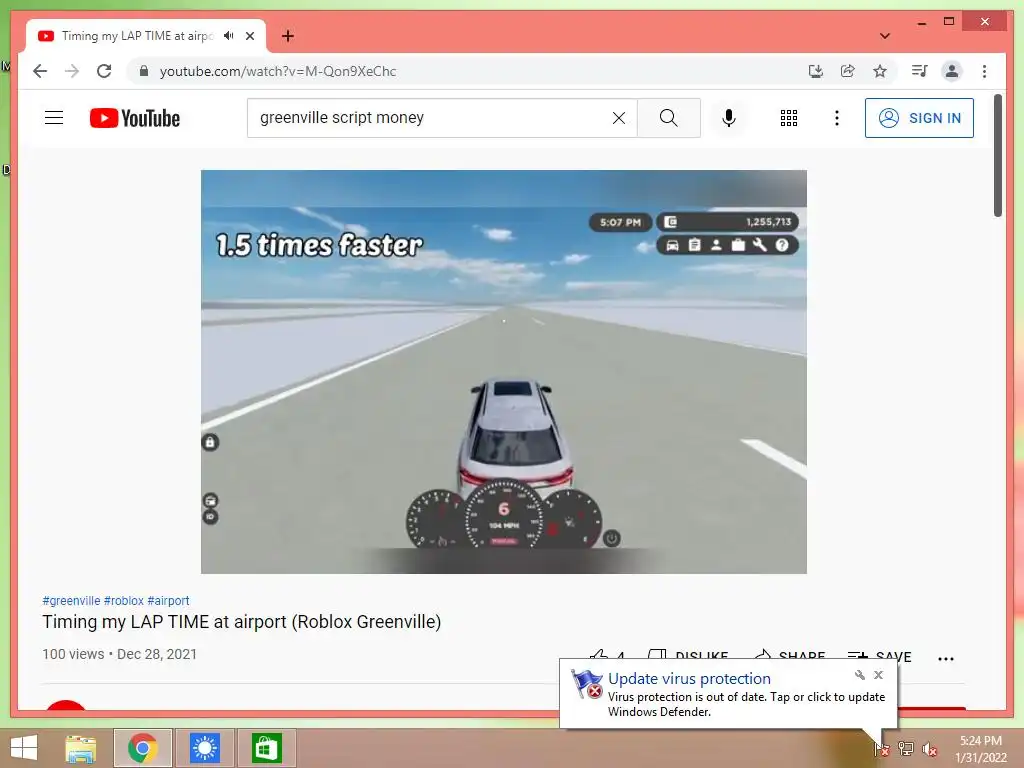This screenshot has height=768, width=1024.
Task: Open the network tray icon
Action: pos(906,749)
